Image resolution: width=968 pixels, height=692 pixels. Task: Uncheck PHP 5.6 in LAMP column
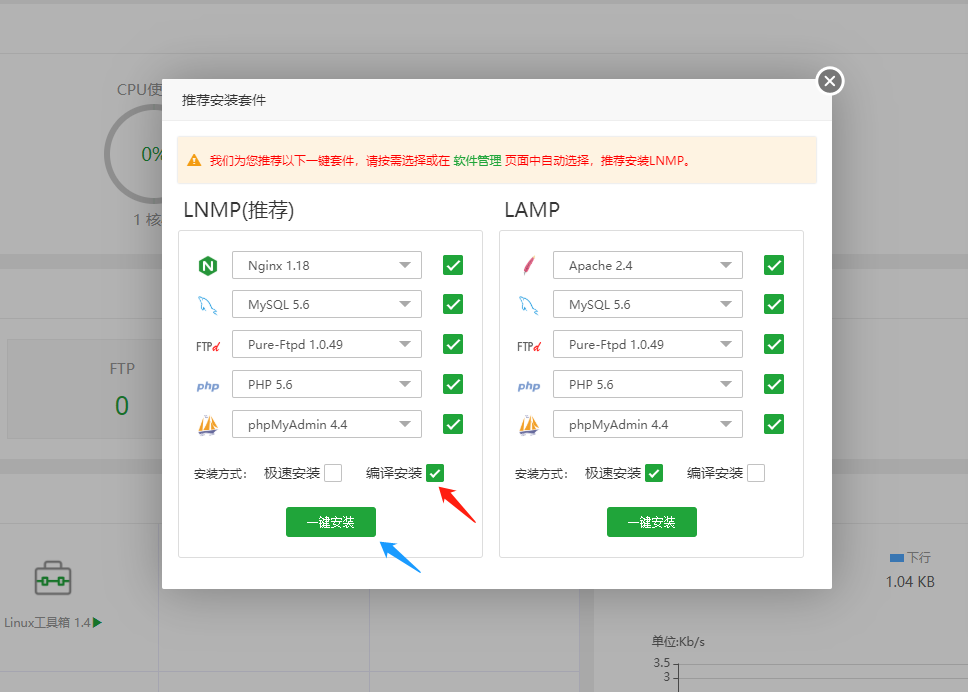[x=774, y=385]
